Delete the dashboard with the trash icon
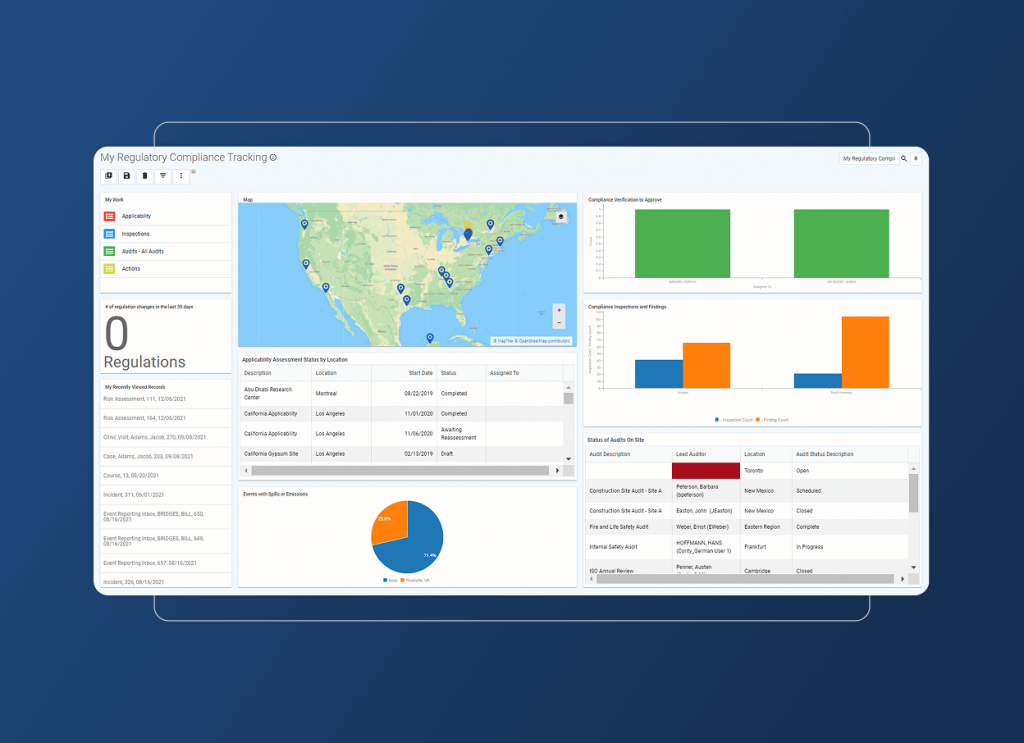Viewport: 1024px width, 743px height. [x=144, y=176]
